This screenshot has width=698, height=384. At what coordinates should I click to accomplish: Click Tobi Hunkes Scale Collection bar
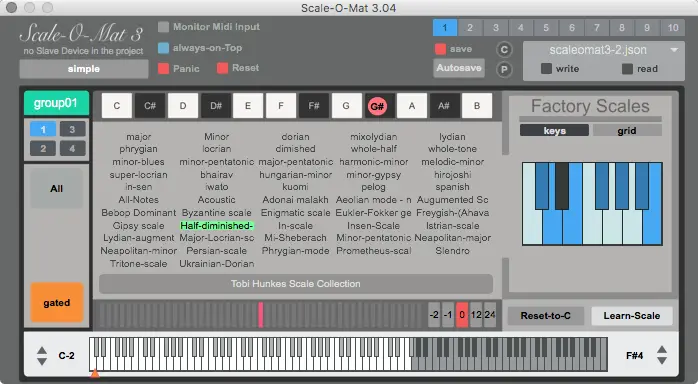point(296,284)
